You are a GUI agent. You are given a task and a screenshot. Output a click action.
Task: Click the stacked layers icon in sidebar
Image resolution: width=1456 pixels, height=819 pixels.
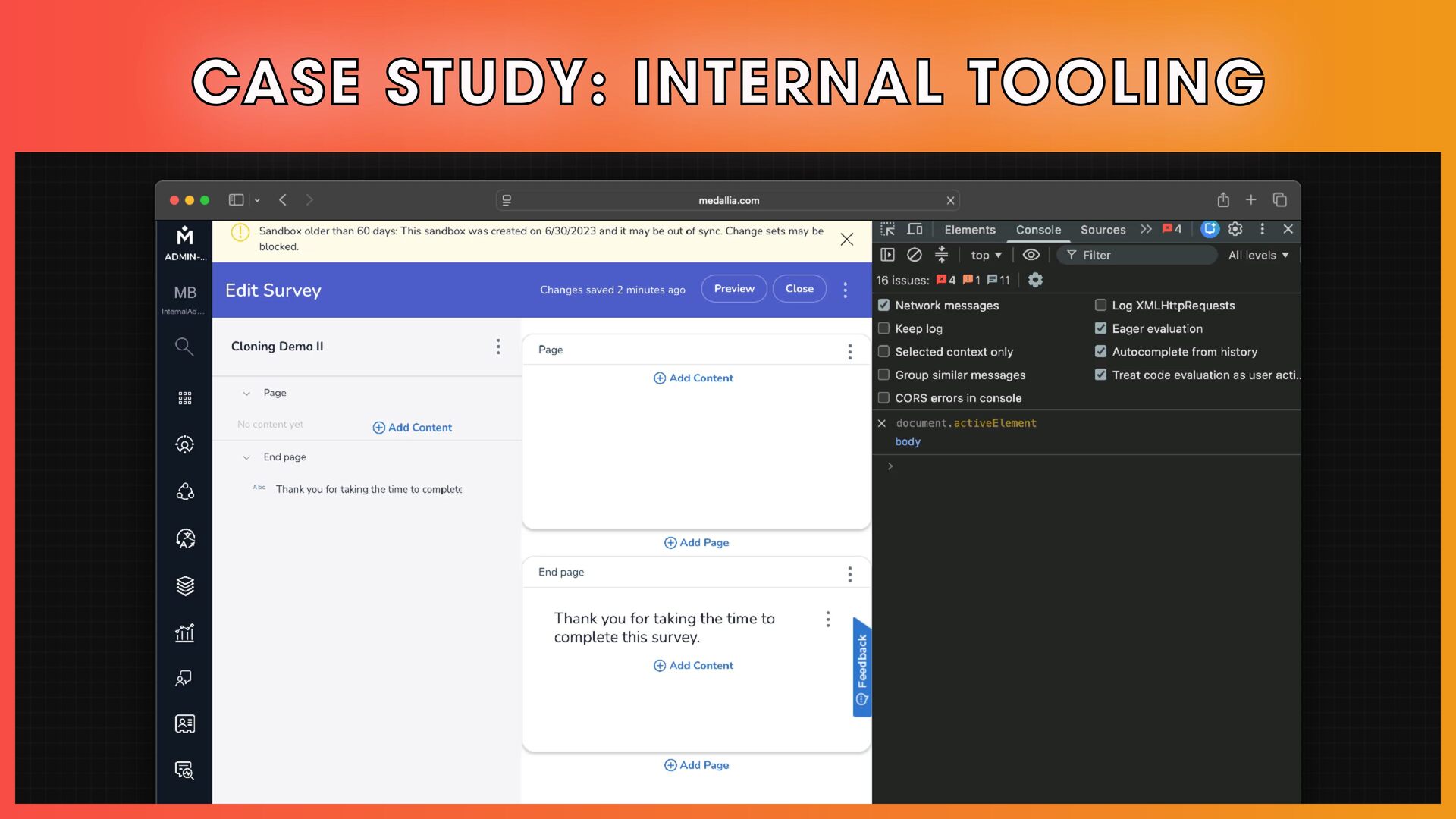pos(184,585)
